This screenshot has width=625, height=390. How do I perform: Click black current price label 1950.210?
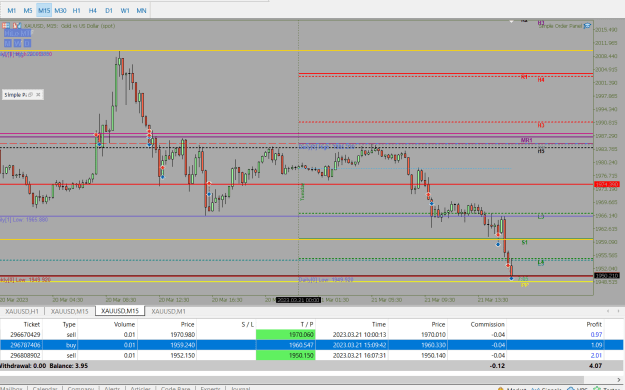click(607, 276)
